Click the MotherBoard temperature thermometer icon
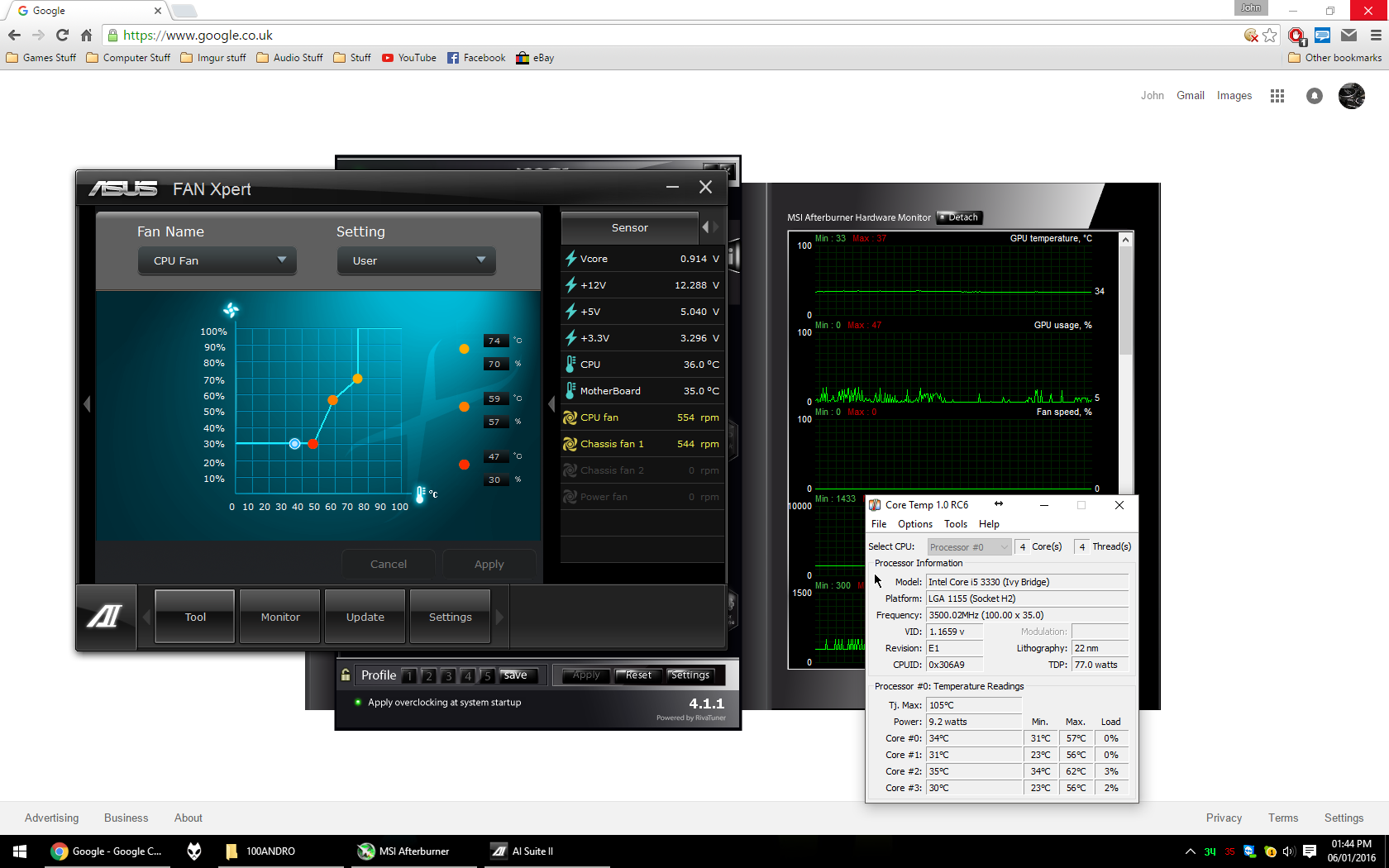This screenshot has width=1389, height=868. [570, 391]
